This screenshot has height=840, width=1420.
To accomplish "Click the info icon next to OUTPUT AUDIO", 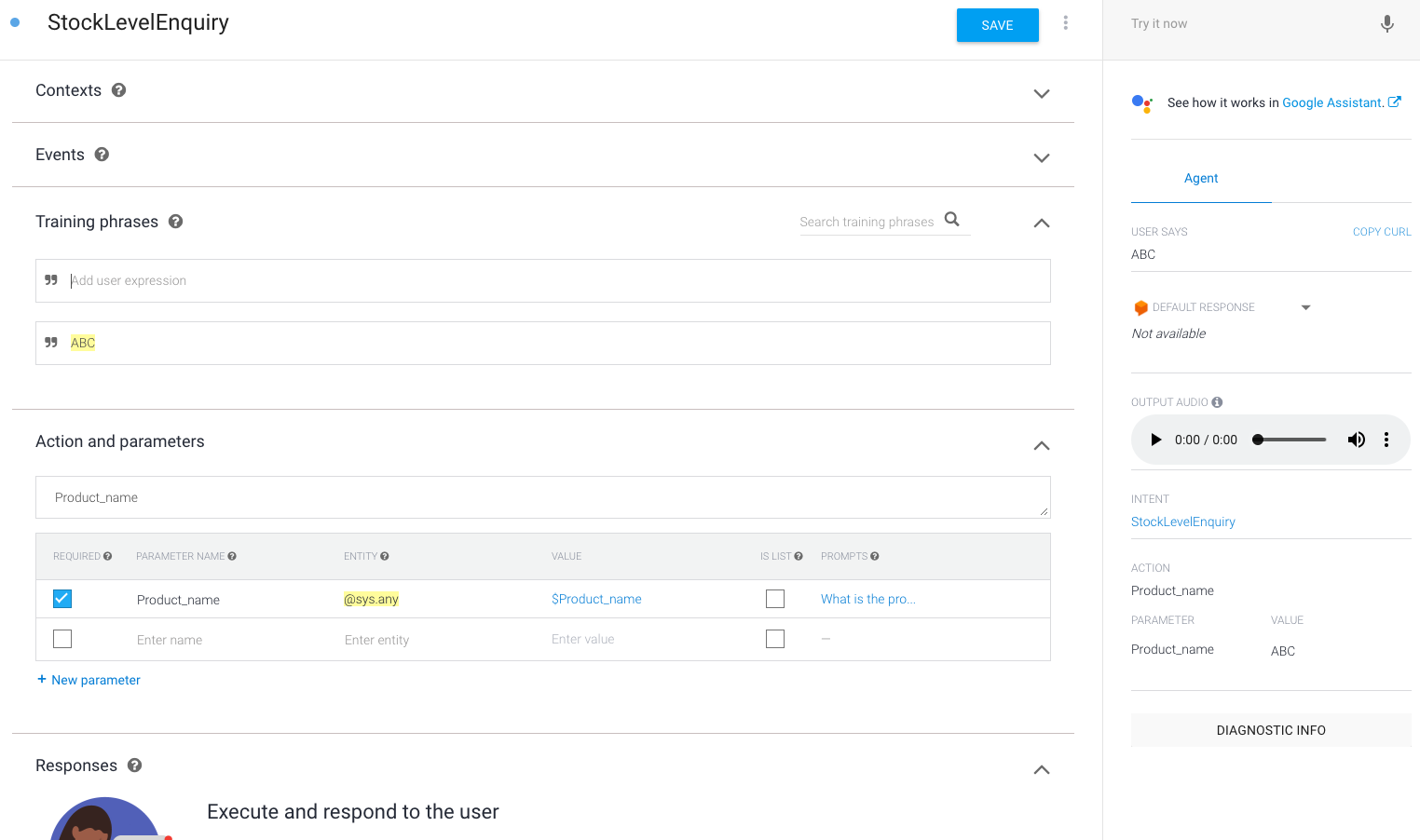I will click(1217, 402).
